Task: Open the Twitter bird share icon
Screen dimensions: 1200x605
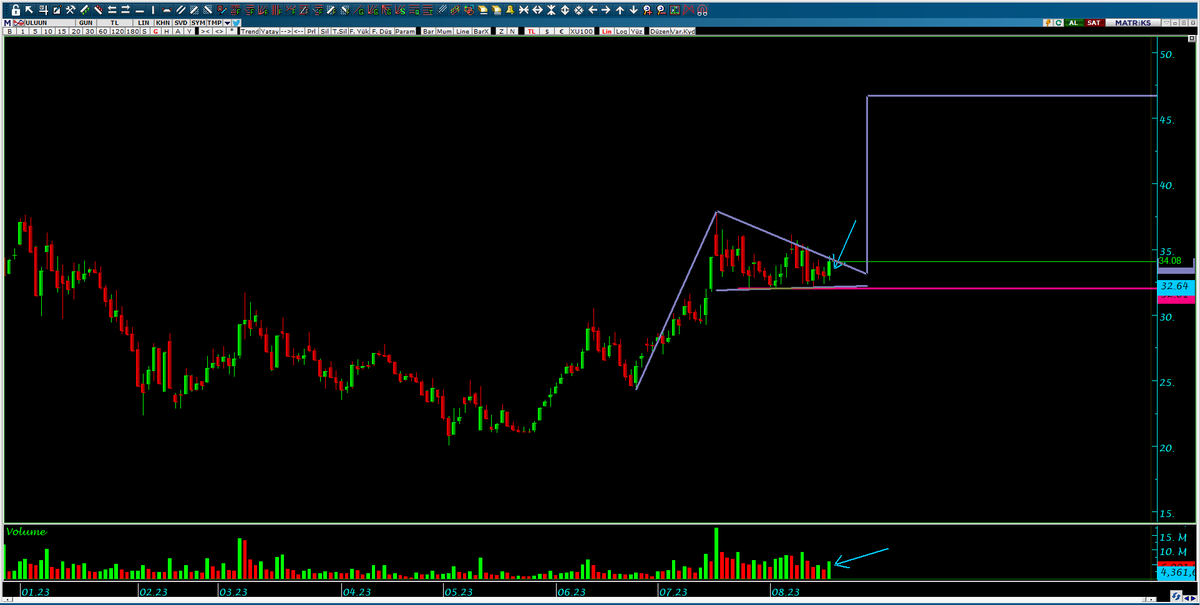Action: point(236,22)
